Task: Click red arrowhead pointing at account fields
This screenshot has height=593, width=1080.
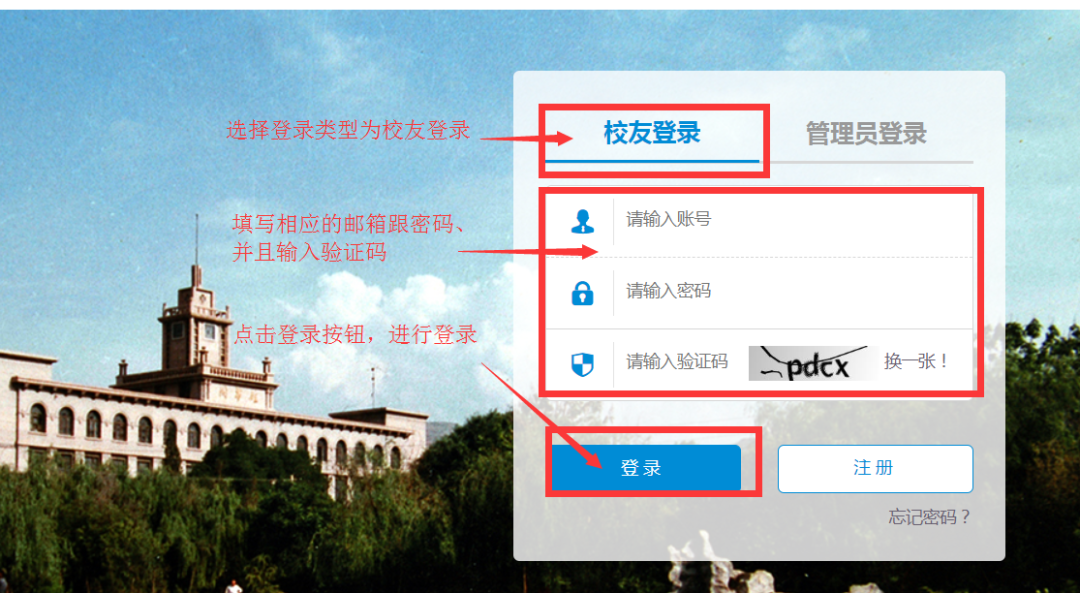Action: point(588,252)
